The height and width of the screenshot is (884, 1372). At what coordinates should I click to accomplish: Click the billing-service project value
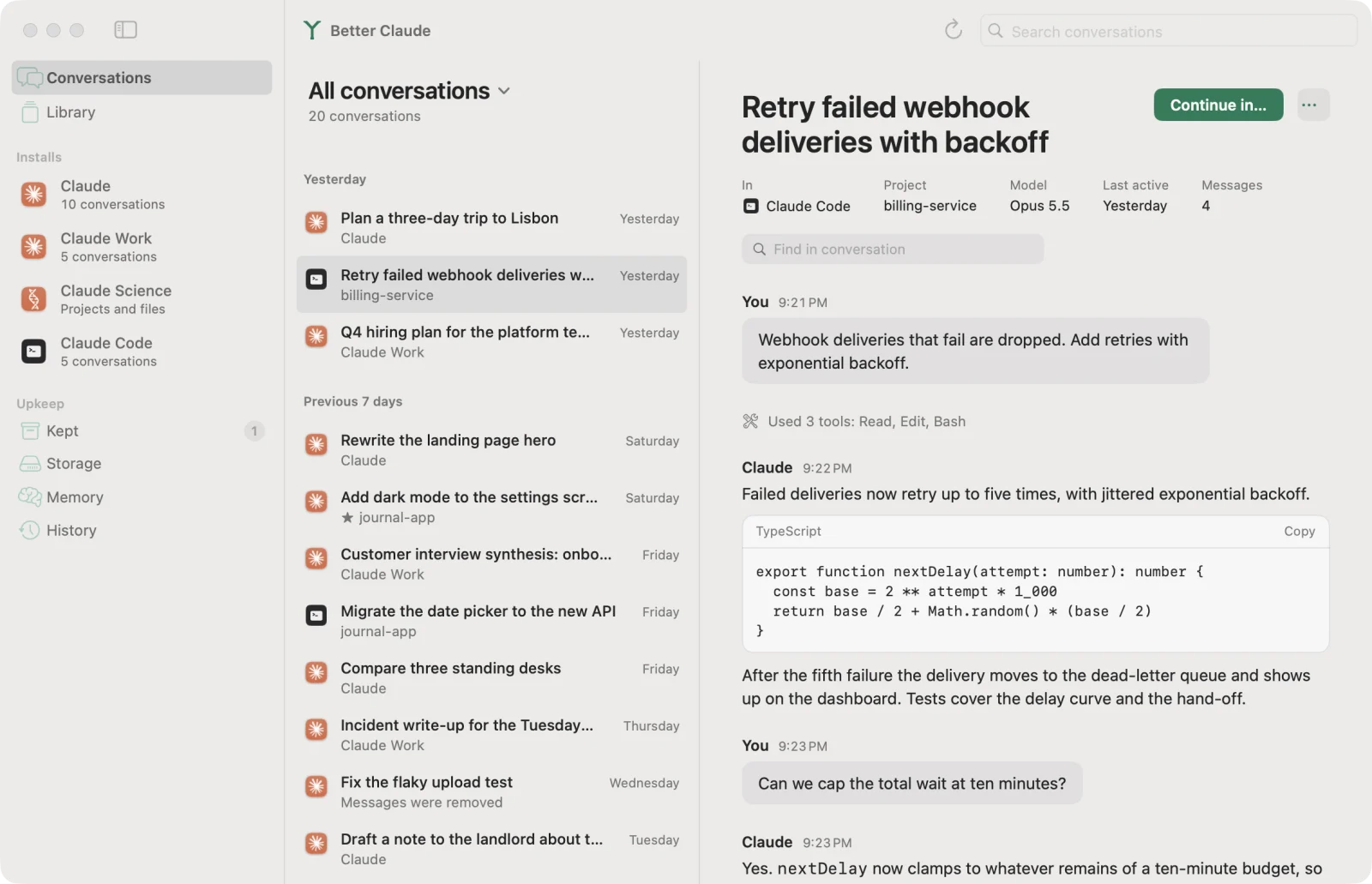(x=930, y=206)
